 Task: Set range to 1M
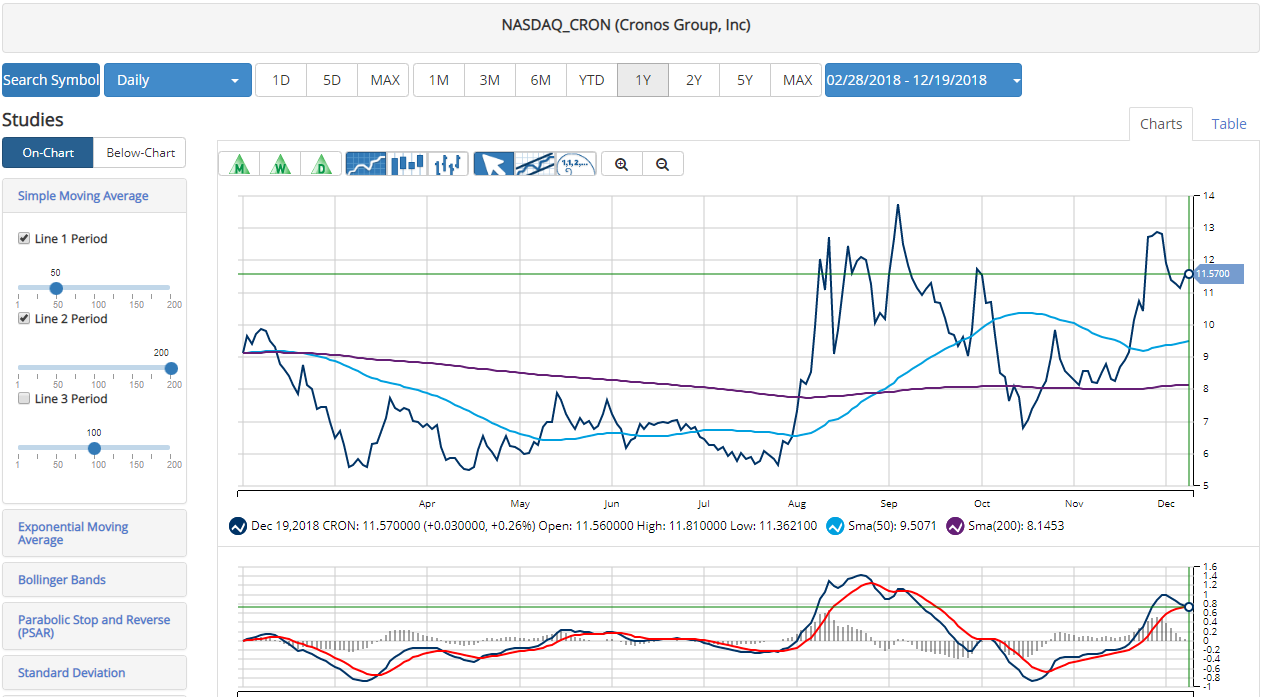(x=439, y=80)
